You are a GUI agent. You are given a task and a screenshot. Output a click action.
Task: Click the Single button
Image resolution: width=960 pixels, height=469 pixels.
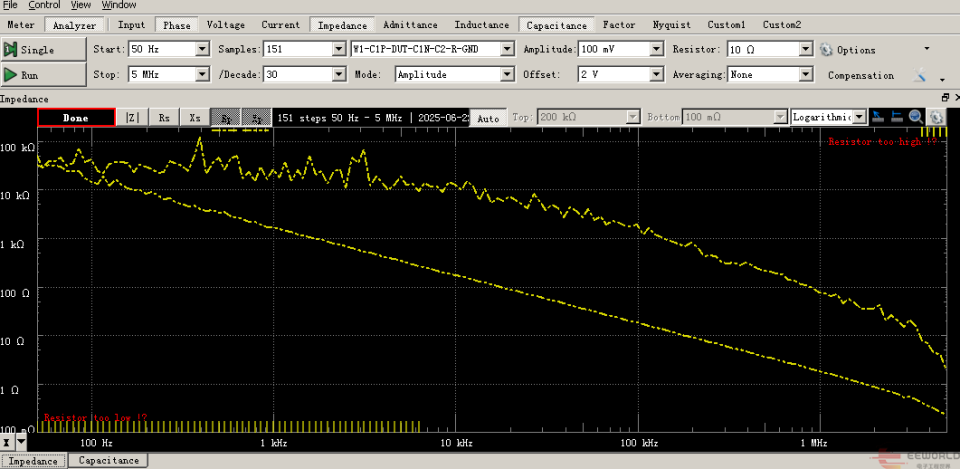(x=43, y=50)
